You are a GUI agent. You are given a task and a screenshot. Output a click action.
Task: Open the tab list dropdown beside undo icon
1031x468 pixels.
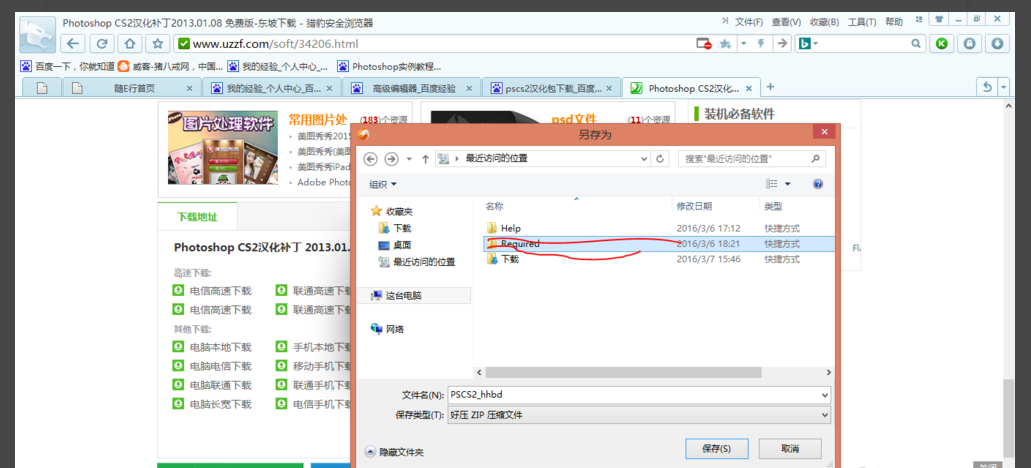(1003, 87)
